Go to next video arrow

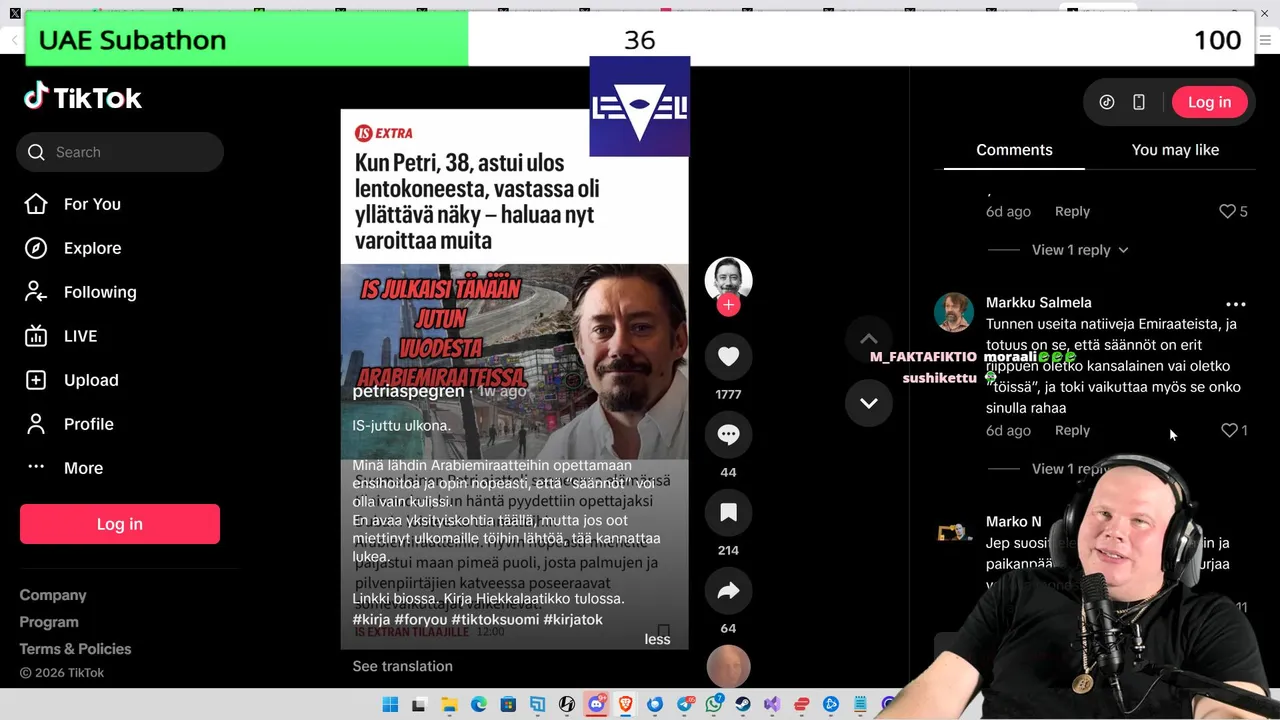(869, 403)
